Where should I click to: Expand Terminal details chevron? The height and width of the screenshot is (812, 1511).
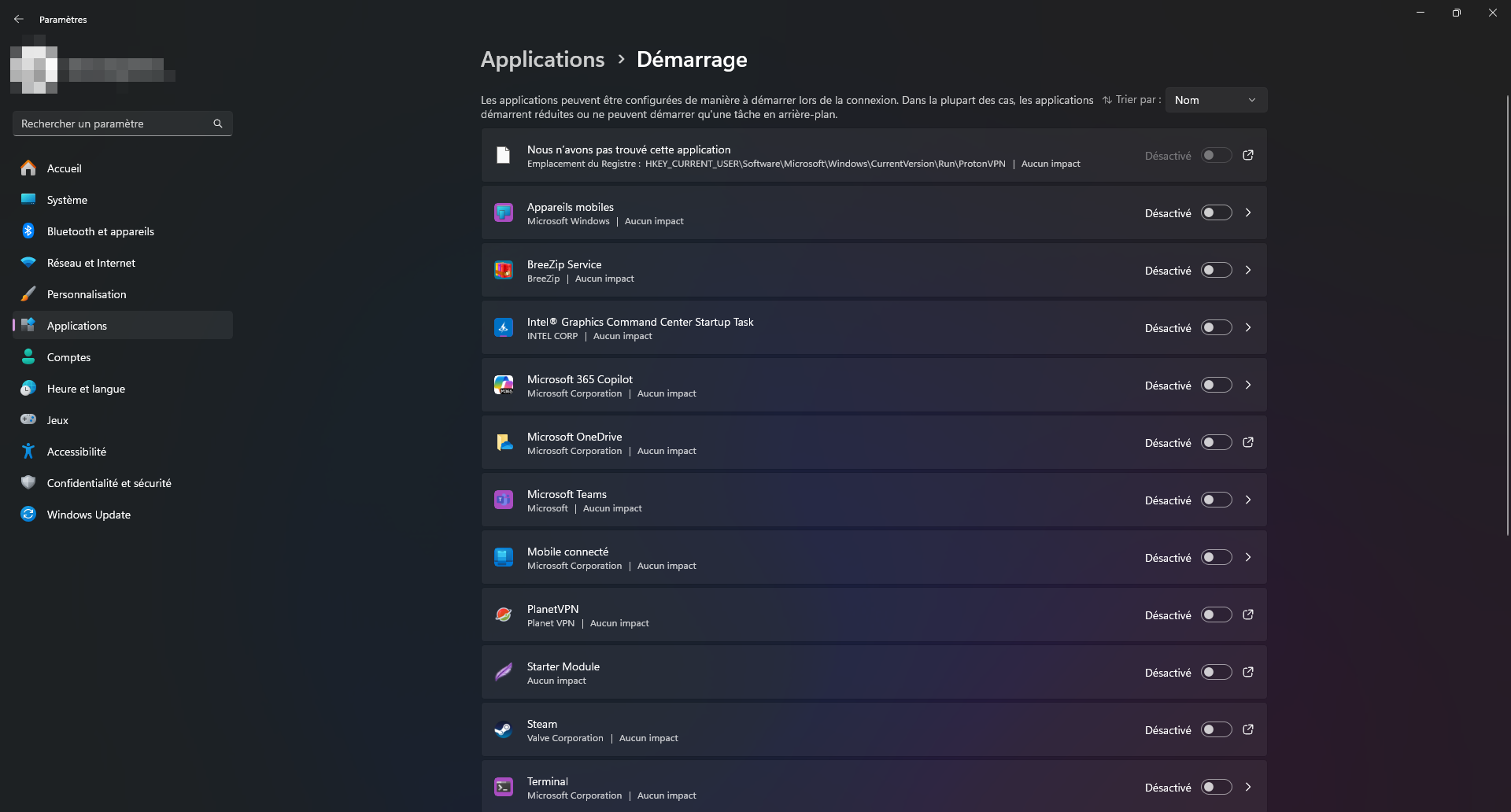coord(1248,787)
